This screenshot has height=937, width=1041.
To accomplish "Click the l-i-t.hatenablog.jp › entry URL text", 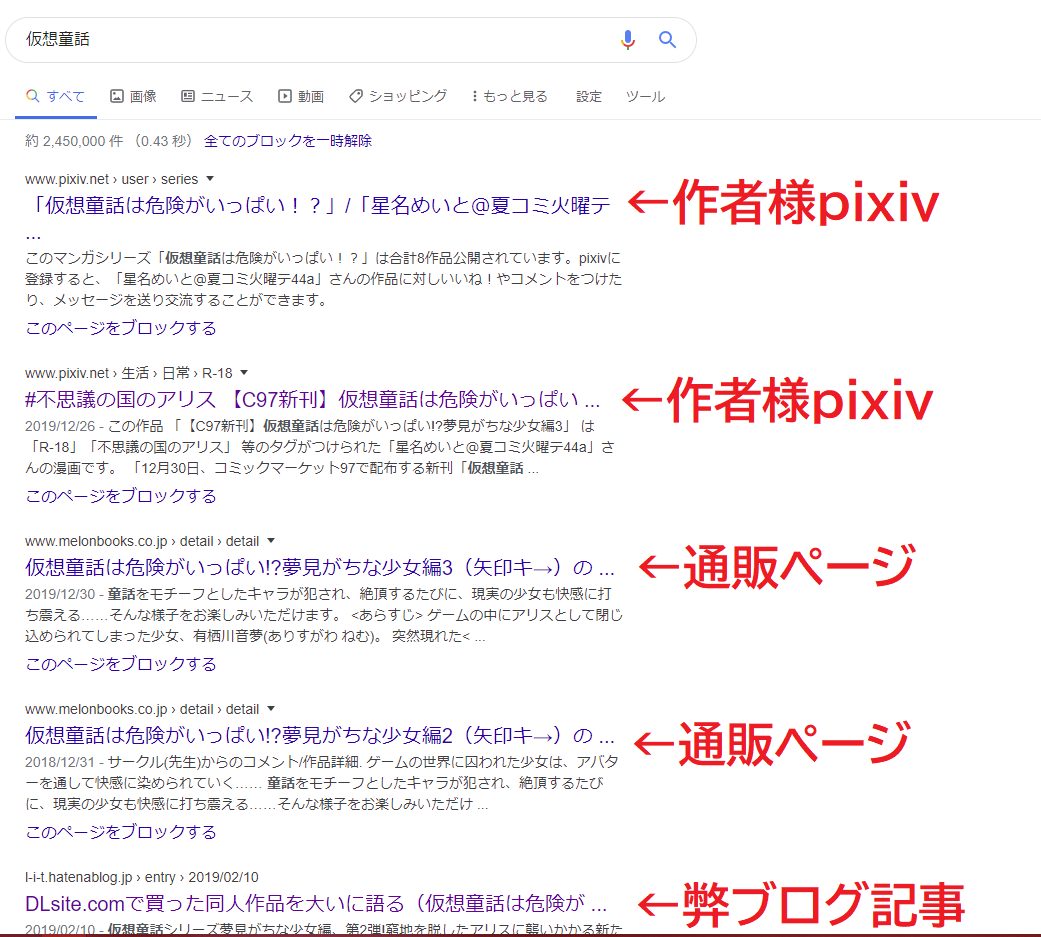I will (142, 877).
